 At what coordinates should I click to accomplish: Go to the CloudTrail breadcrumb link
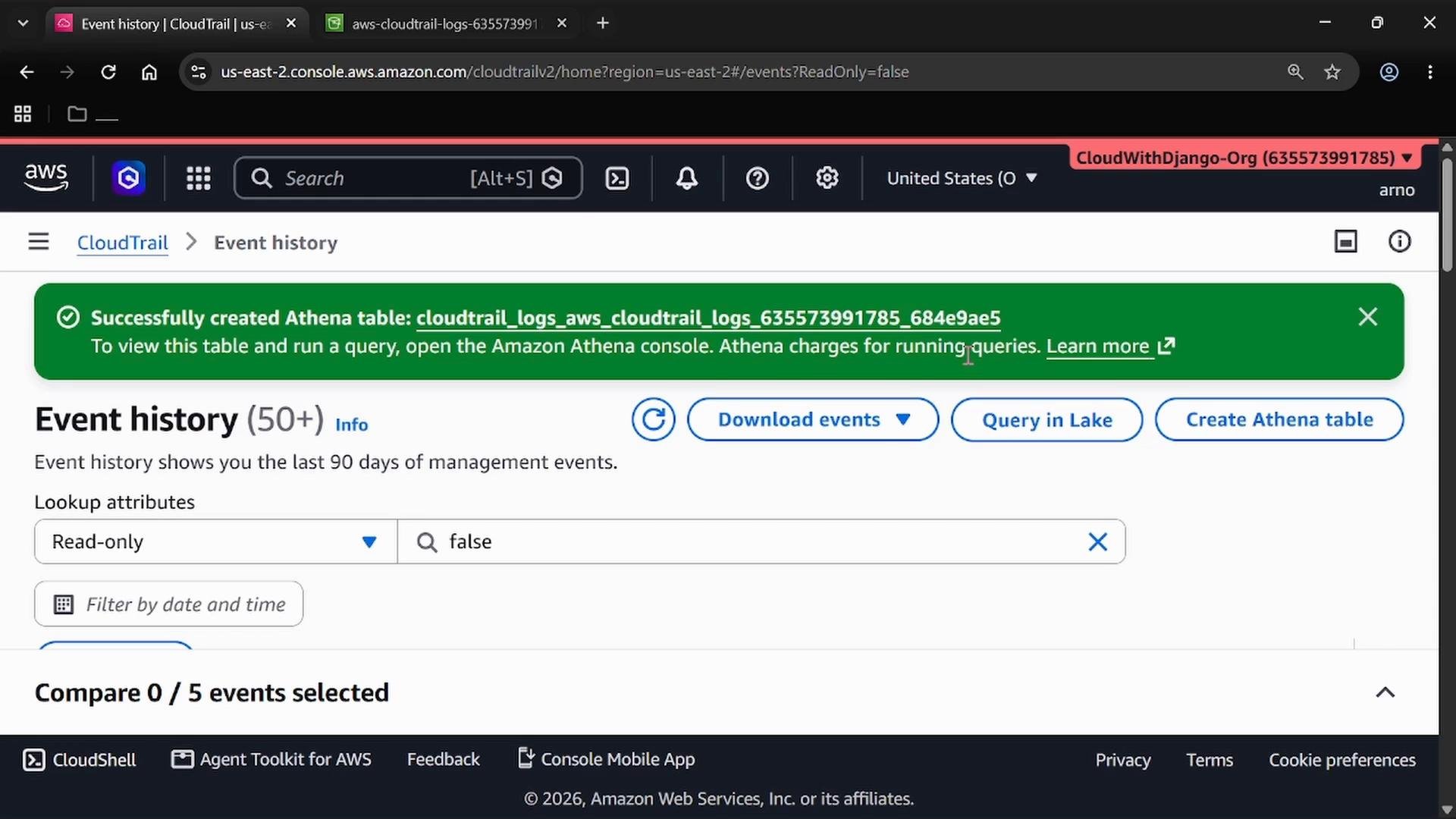123,243
